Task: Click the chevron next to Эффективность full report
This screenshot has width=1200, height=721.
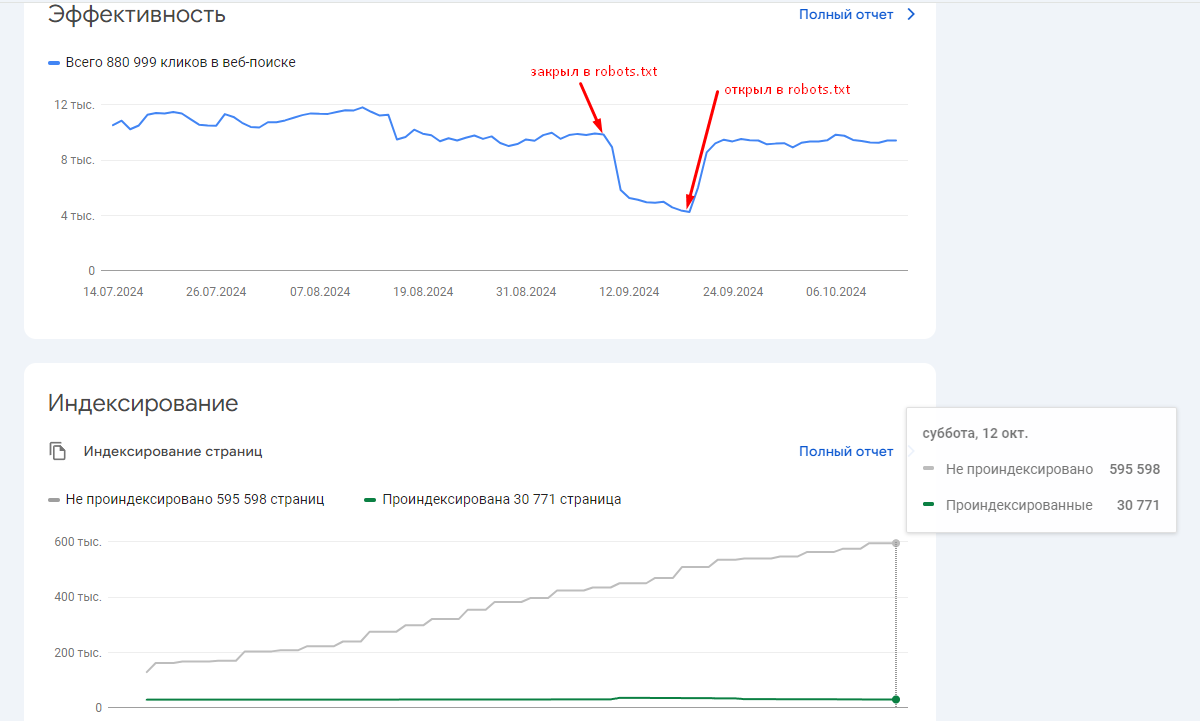Action: (x=910, y=15)
